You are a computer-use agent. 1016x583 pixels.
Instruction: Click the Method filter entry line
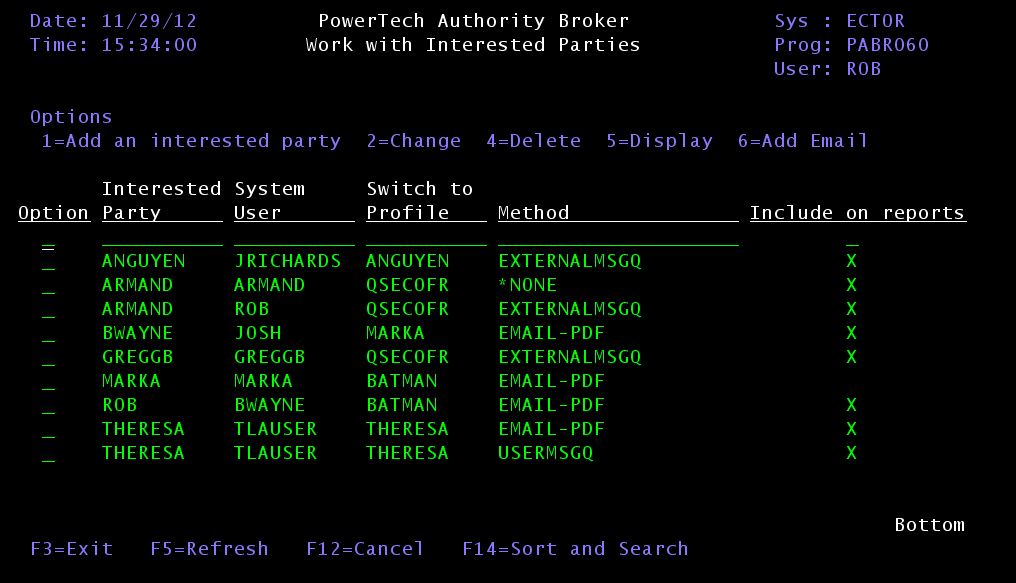click(618, 238)
